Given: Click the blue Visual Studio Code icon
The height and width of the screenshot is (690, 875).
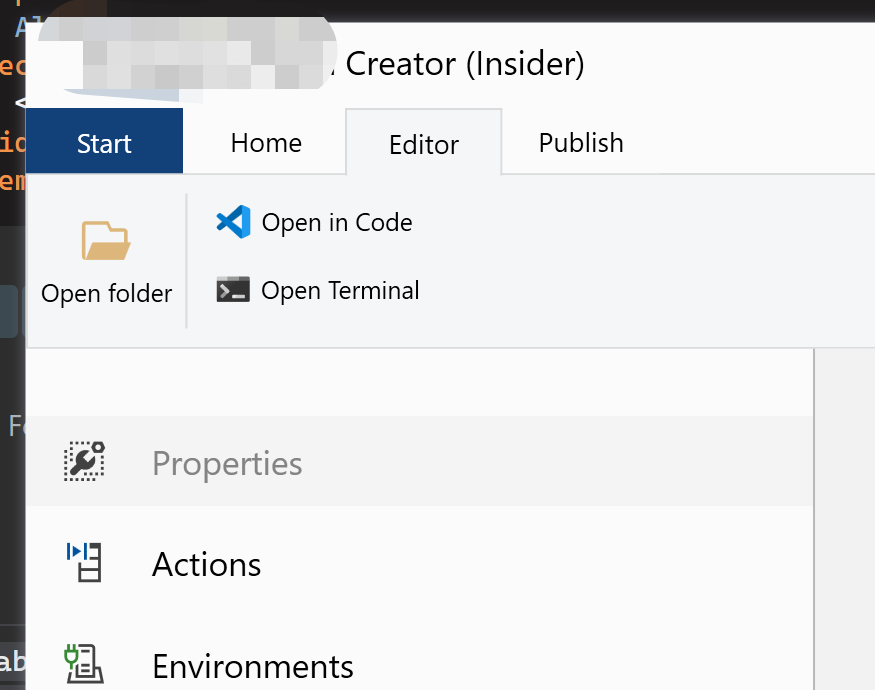Looking at the screenshot, I should [233, 221].
